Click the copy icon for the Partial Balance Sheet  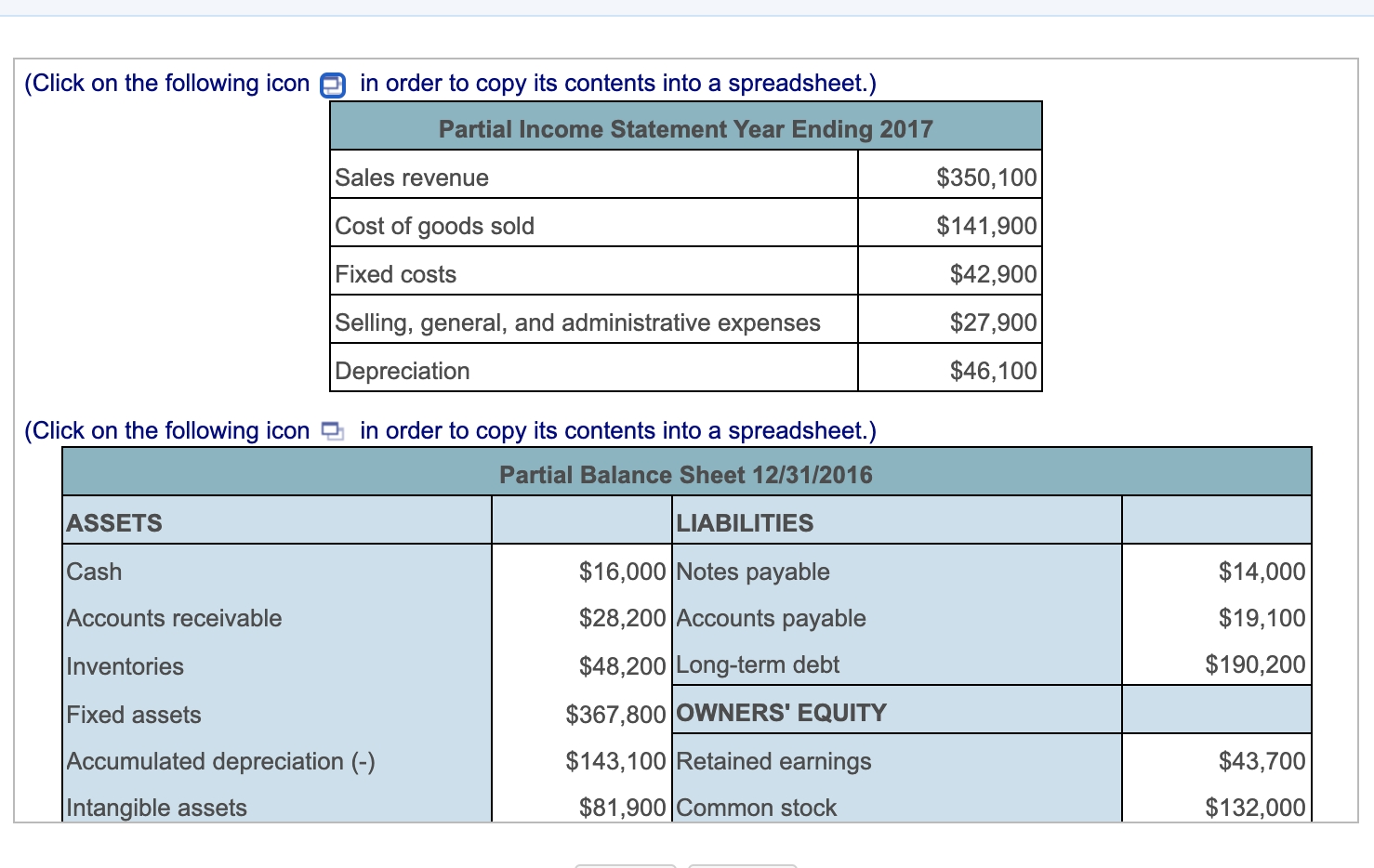[x=332, y=431]
